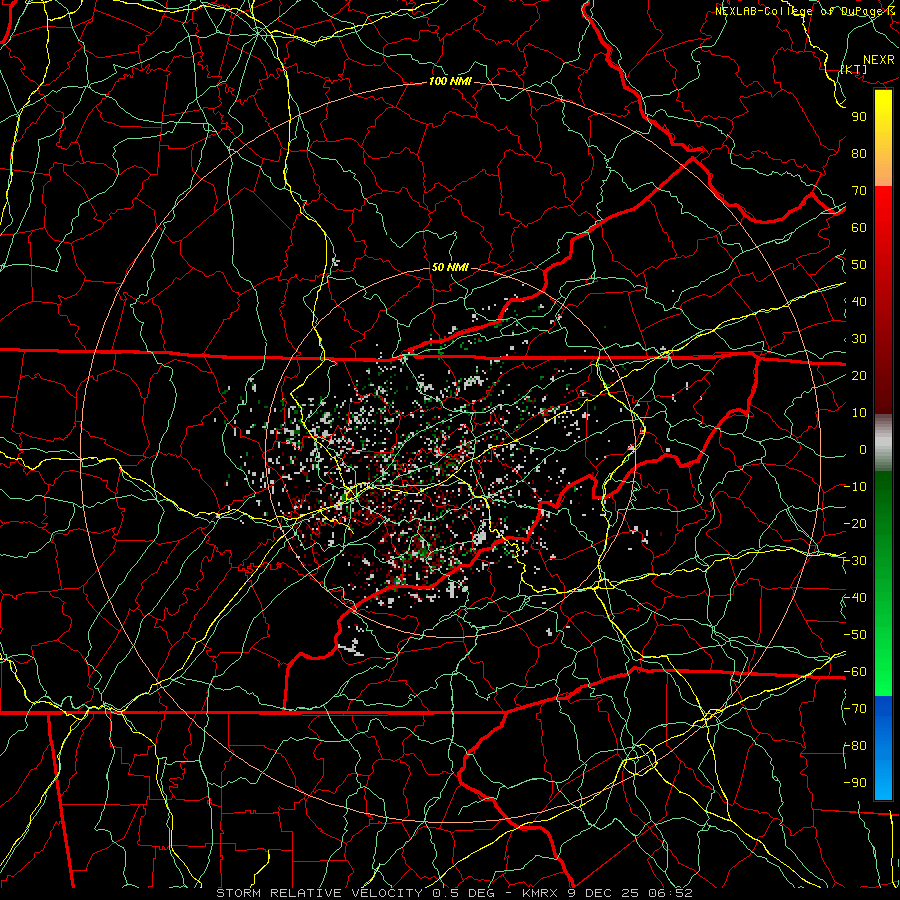The width and height of the screenshot is (900, 900).
Task: Click the -50 value on velocity scale
Action: [855, 635]
